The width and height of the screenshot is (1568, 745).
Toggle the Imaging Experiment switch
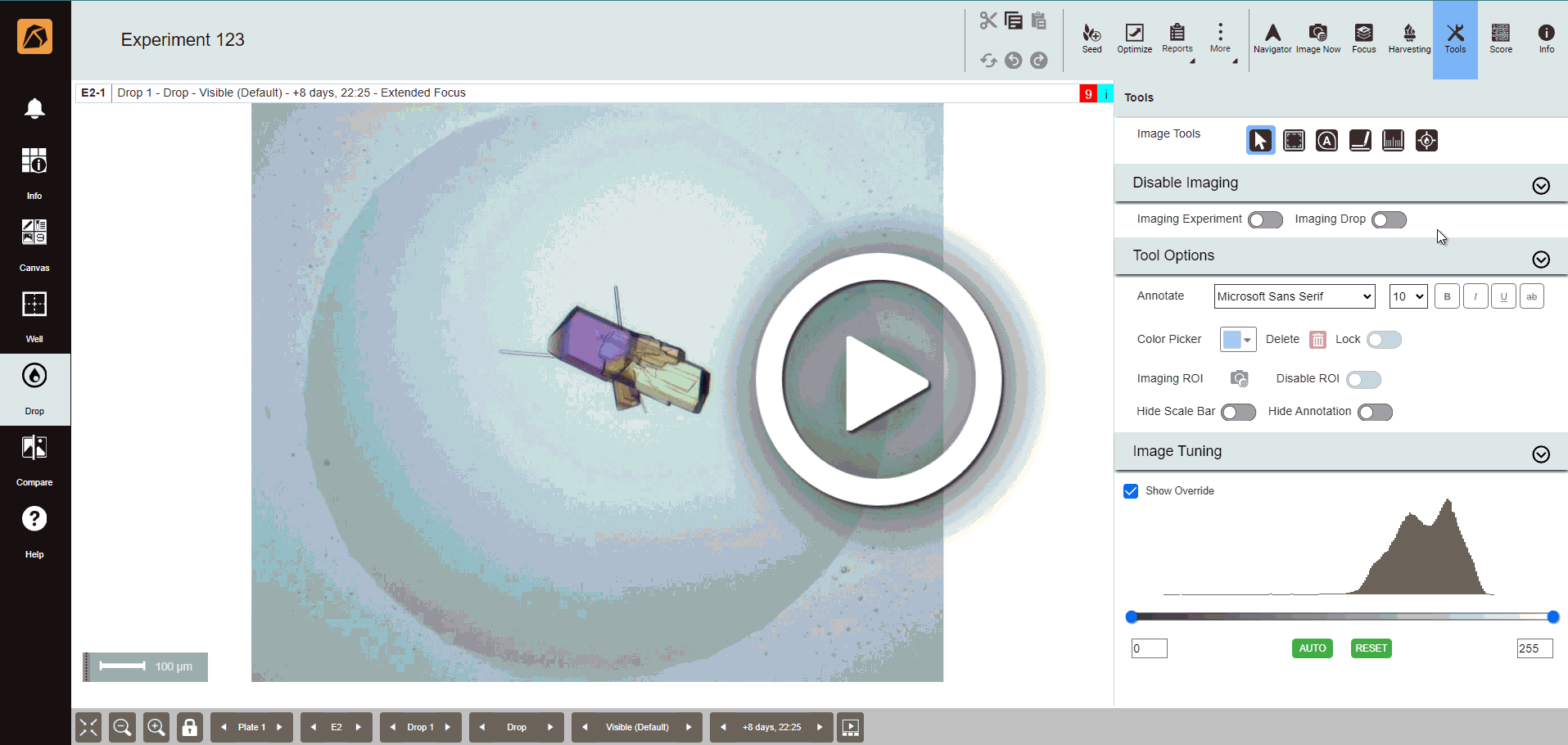click(x=1265, y=220)
